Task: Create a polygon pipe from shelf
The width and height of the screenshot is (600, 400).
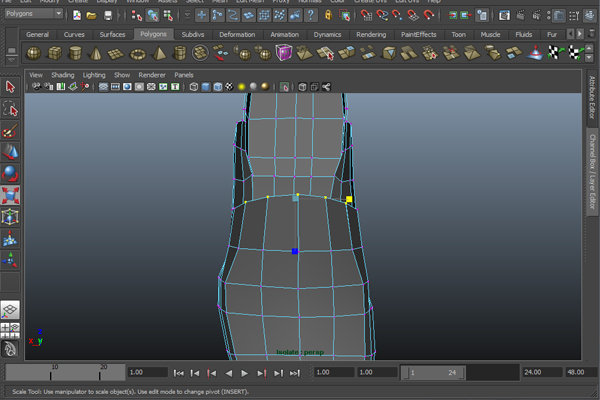Action: coord(179,53)
